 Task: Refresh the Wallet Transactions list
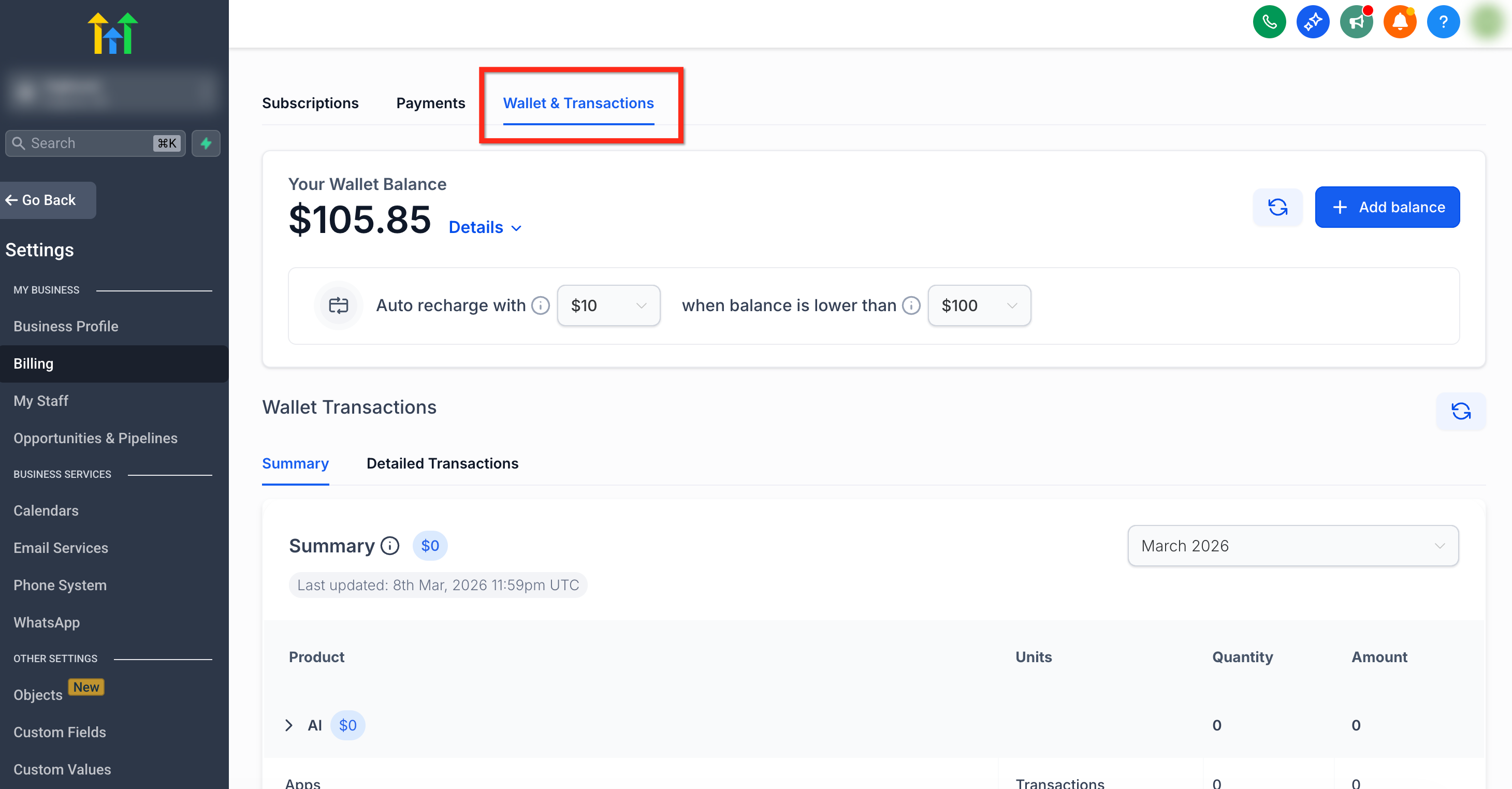coord(1460,411)
